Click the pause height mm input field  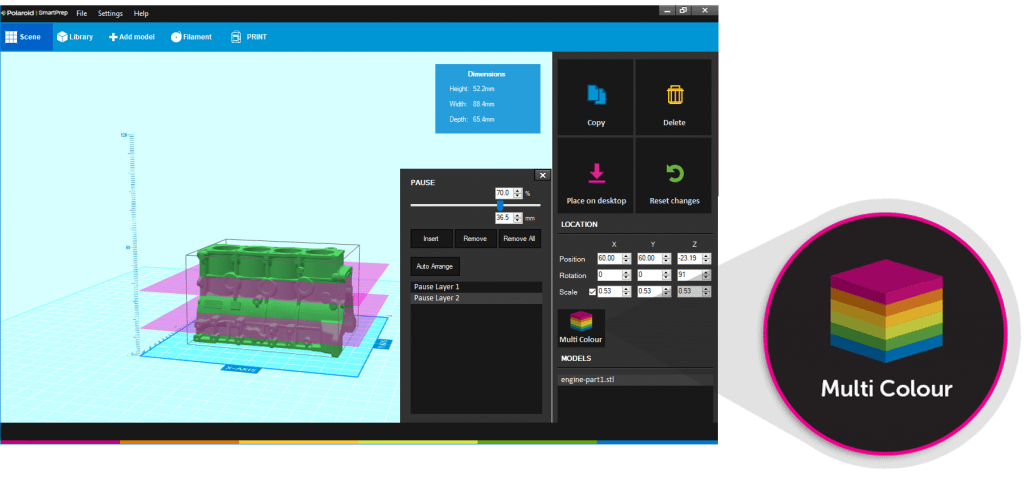(504, 218)
